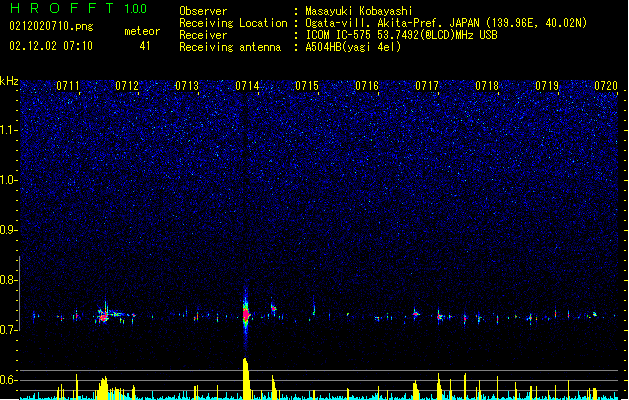Click the 0713 time marker
629x400 pixels.
[x=187, y=86]
